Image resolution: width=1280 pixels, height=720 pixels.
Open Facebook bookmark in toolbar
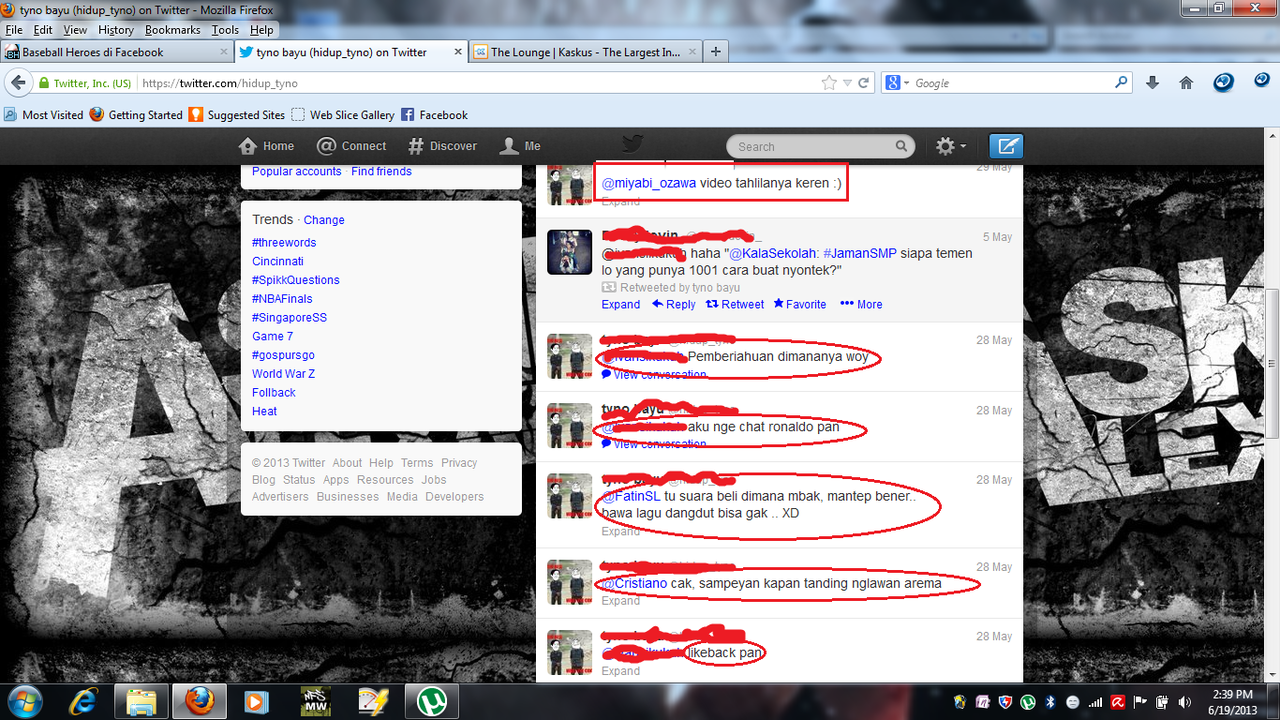point(435,115)
